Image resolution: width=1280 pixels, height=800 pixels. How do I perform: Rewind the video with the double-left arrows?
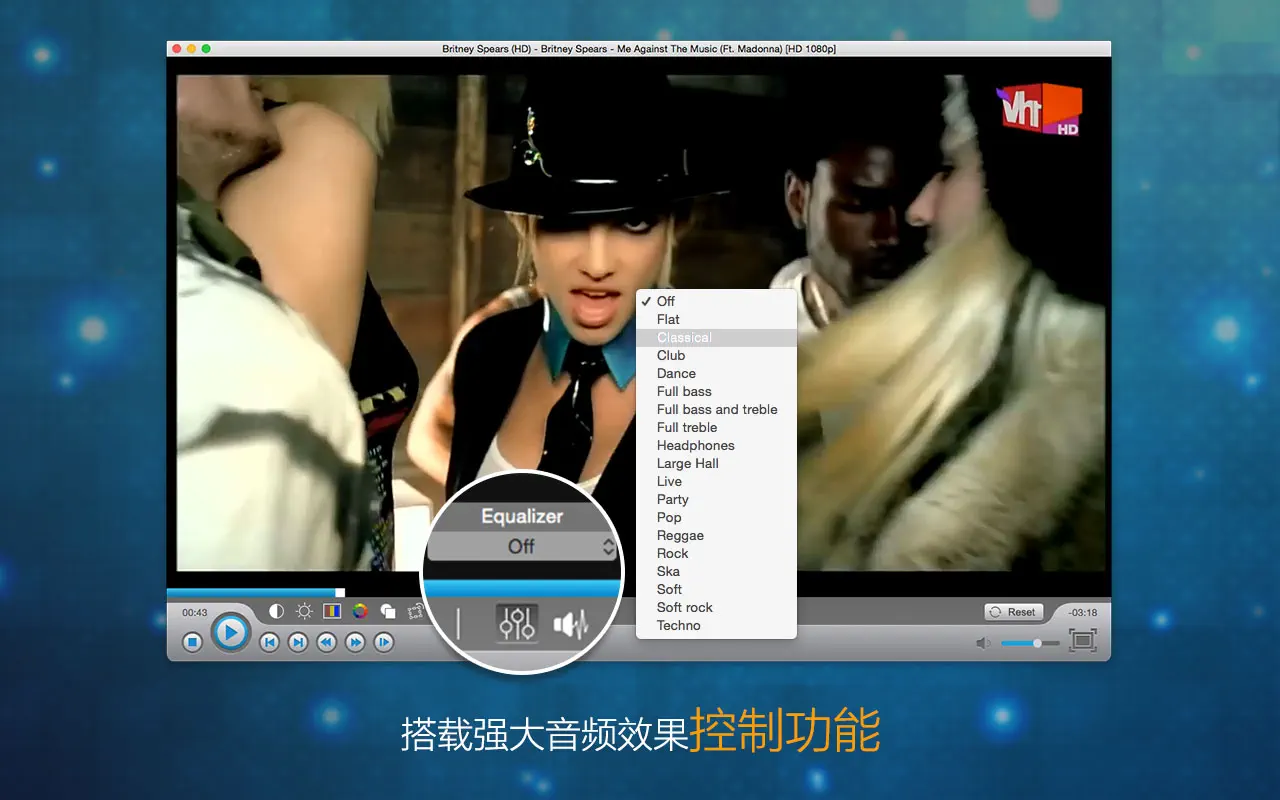pos(326,643)
